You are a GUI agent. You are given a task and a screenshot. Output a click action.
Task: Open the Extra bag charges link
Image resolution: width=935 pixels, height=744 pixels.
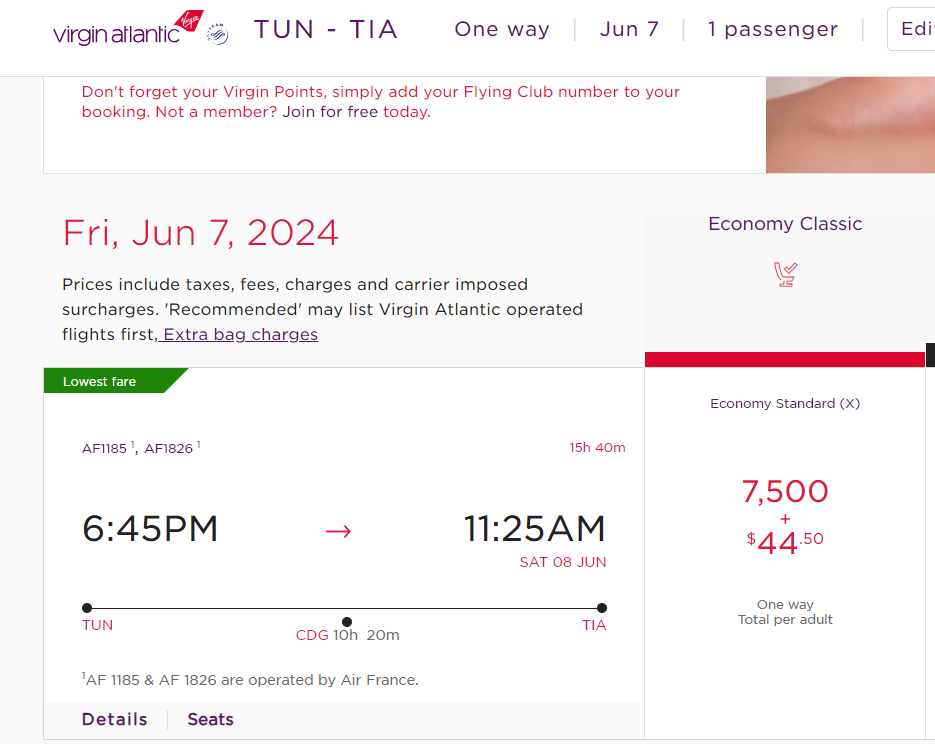click(240, 334)
